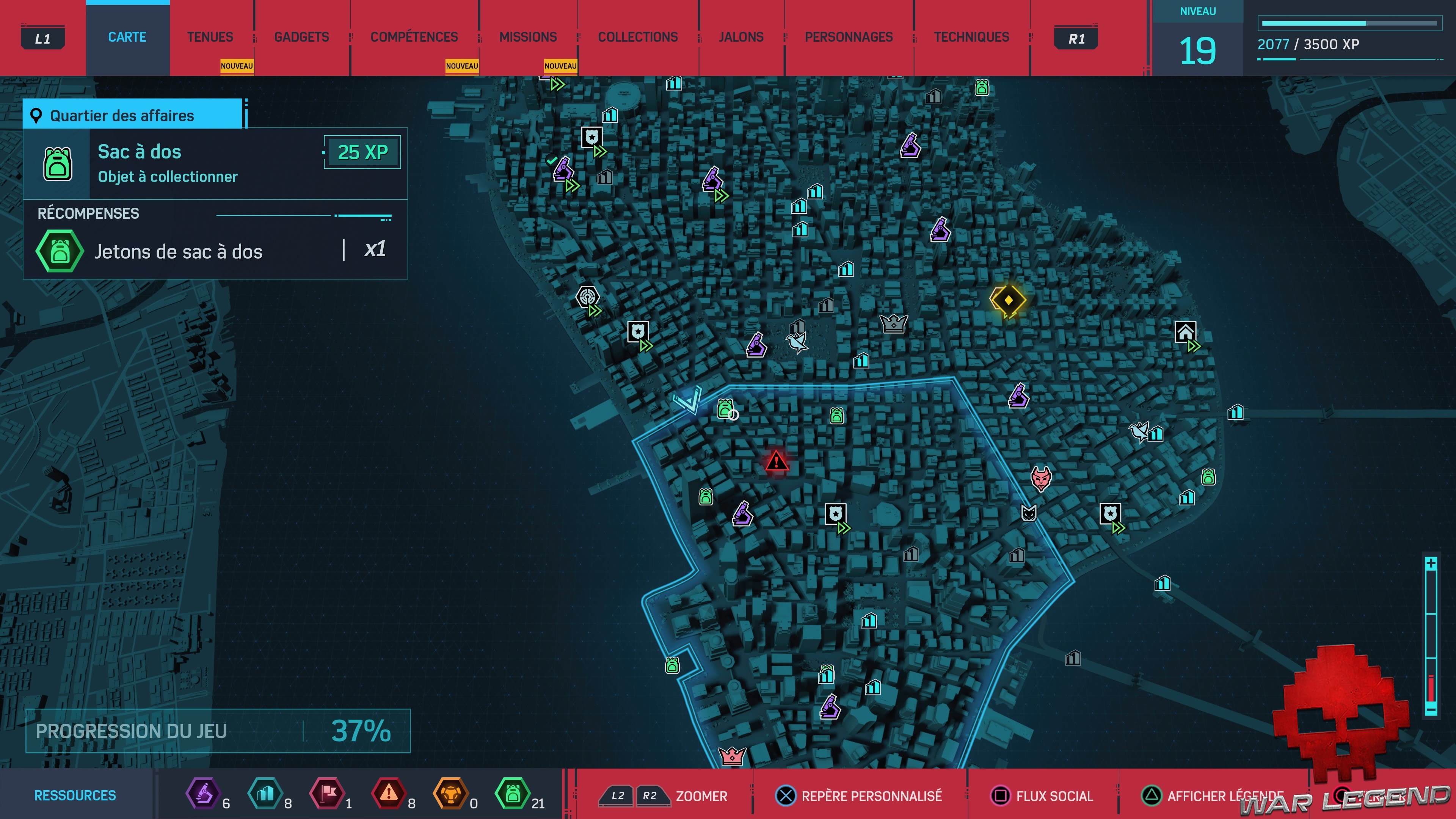The image size is (1456, 819).
Task: Click the Progression du jeu 37% panel
Action: click(218, 731)
